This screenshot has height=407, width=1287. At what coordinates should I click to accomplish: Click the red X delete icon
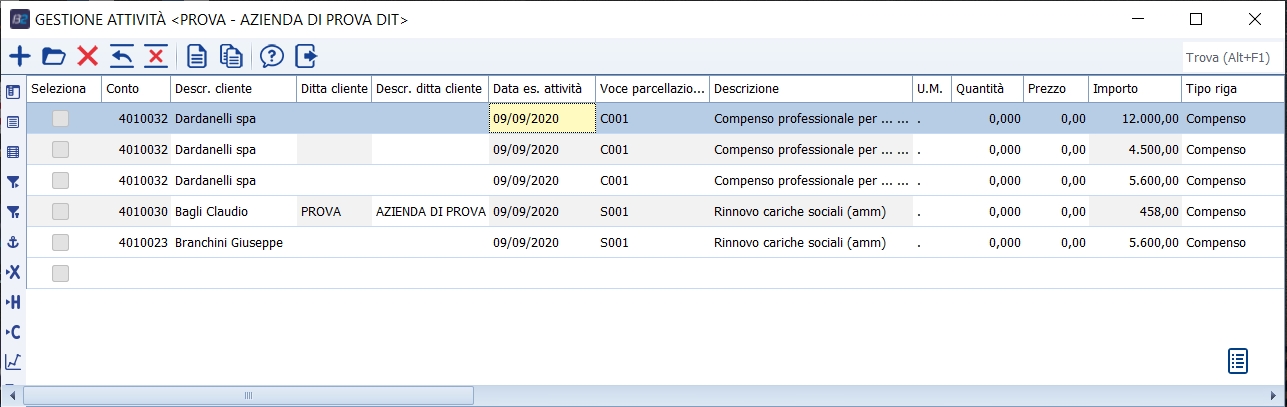[x=88, y=56]
